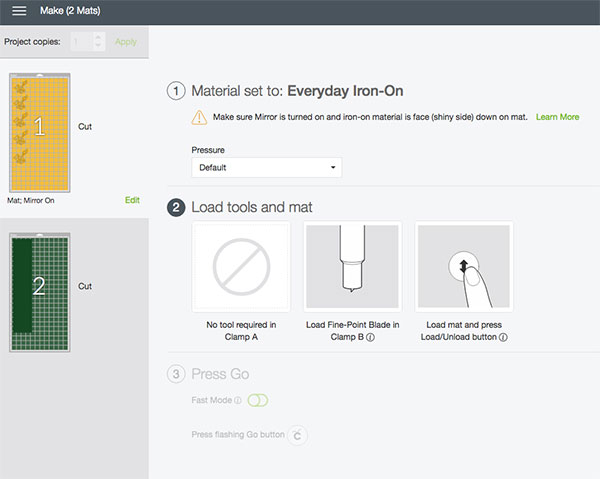Open info icon next to Clamp B
Image resolution: width=600 pixels, height=479 pixels.
click(370, 337)
